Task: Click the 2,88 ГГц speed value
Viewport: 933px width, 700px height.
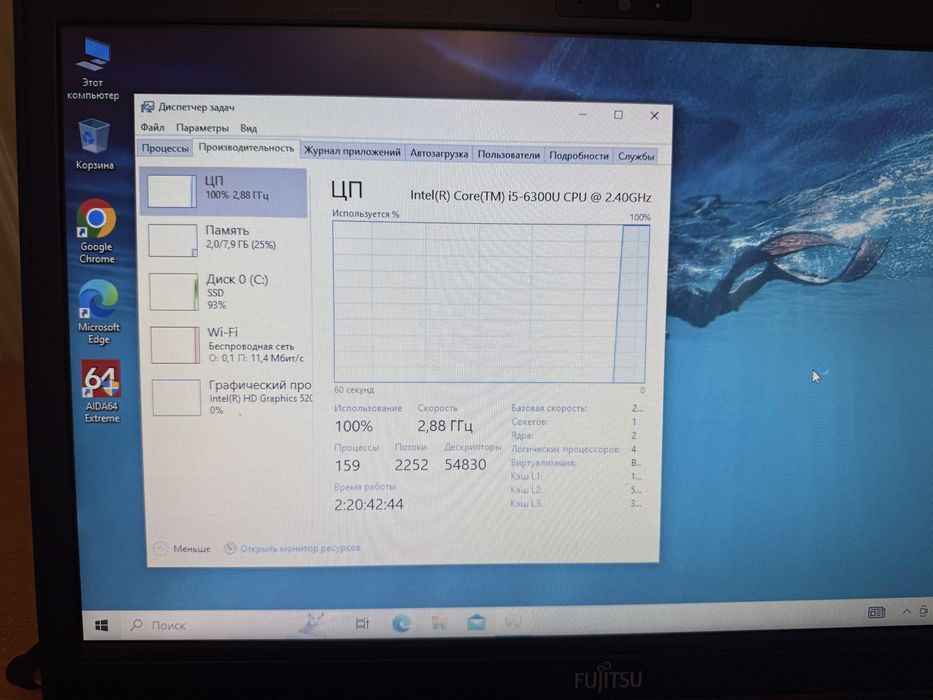Action: (444, 426)
